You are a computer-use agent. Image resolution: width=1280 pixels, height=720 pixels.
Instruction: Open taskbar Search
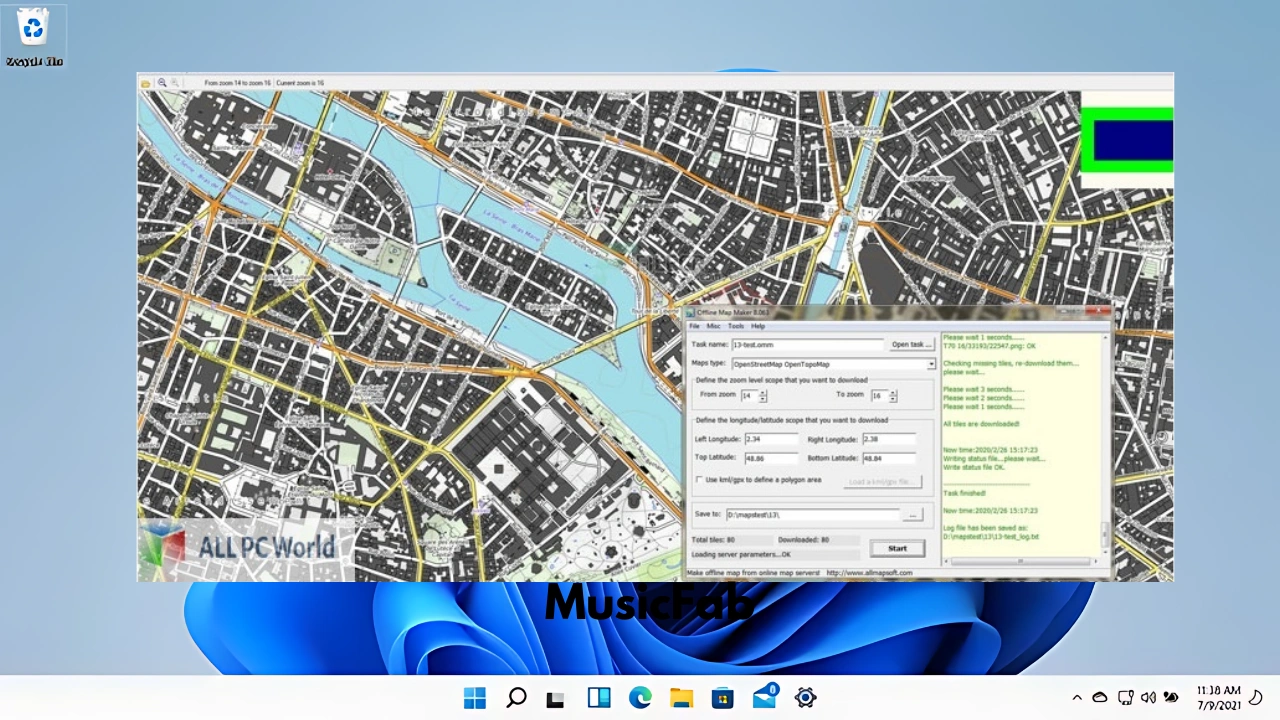point(516,698)
